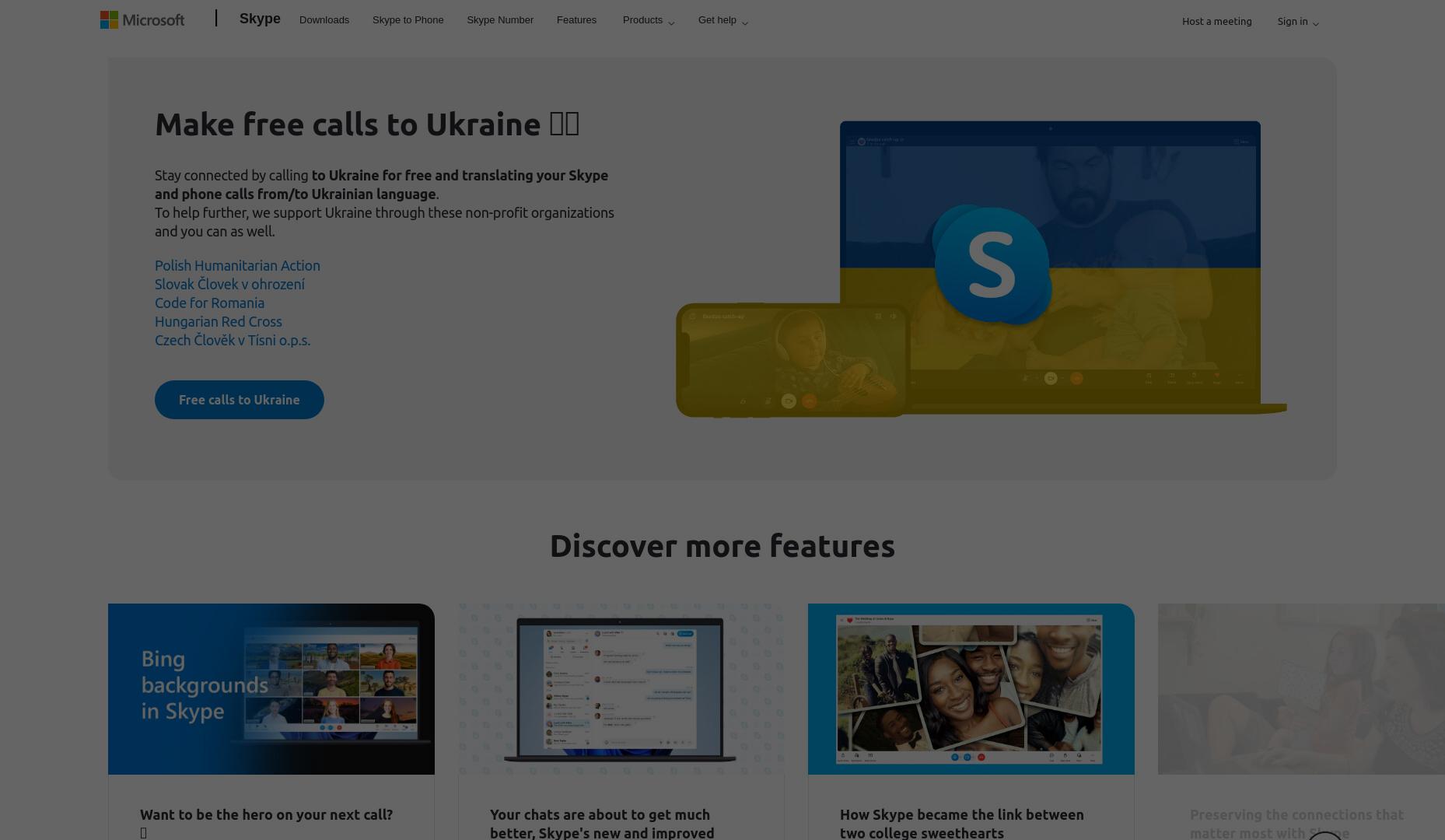Open the Bing backgrounds in Skype thumbnail
Viewport: 1445px width, 840px height.
point(271,689)
